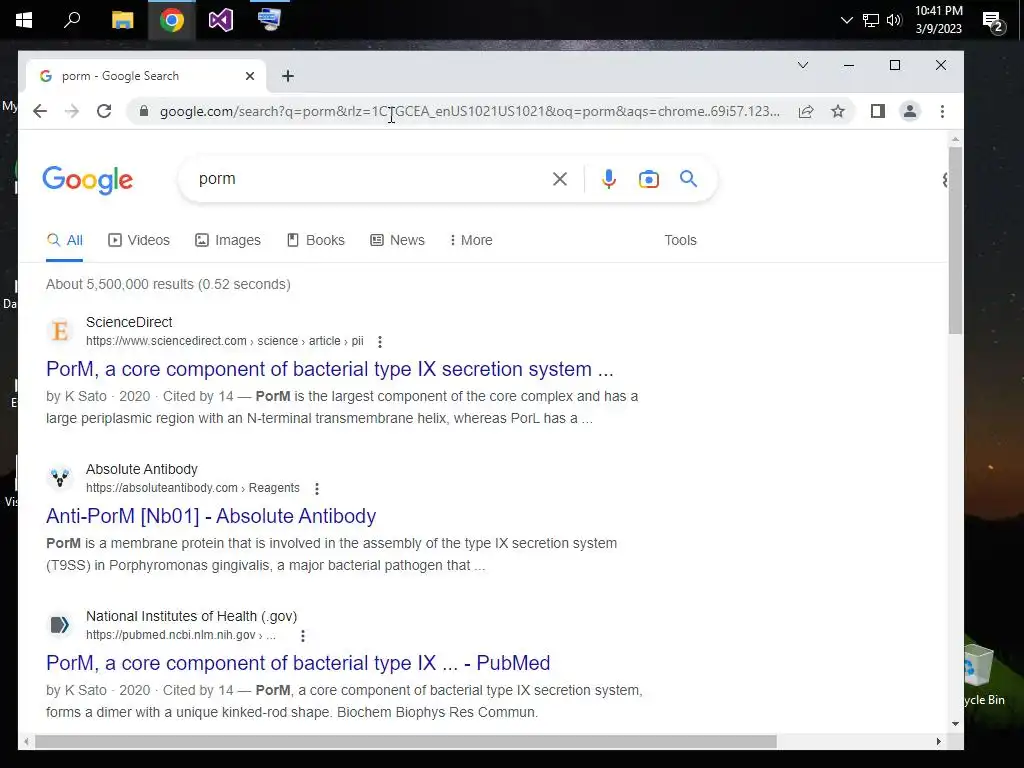
Task: Click the volume speaker tray icon
Action: coord(894,20)
